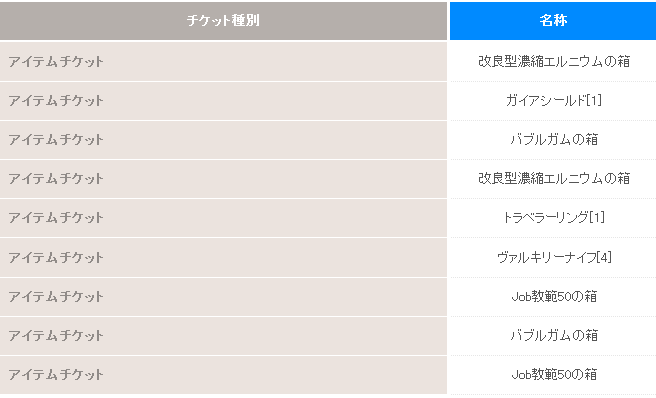Viewport: 656px width, 398px height.
Task: Click アイテムチケット cell beside ヴァルキリーナイフ[4]
Action: [x=223, y=257]
